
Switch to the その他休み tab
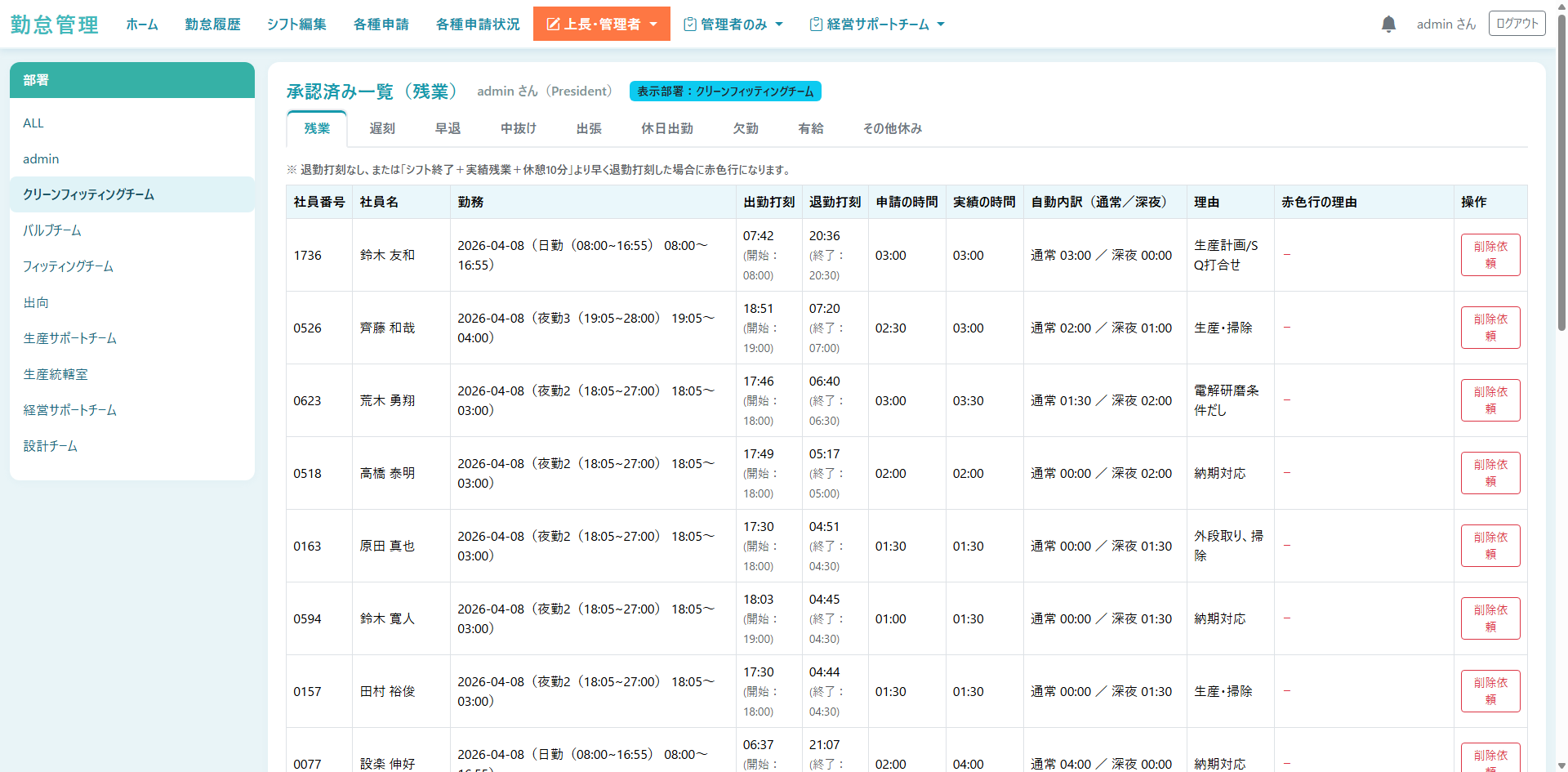pyautogui.click(x=893, y=128)
